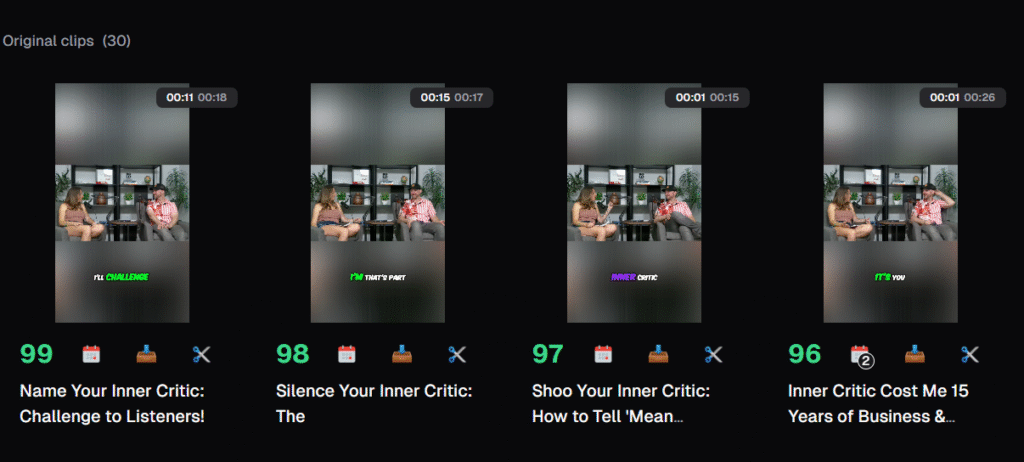The image size is (1024, 462).
Task: Open thumbnail with 'Inner Critic' caption
Action: coord(634,203)
